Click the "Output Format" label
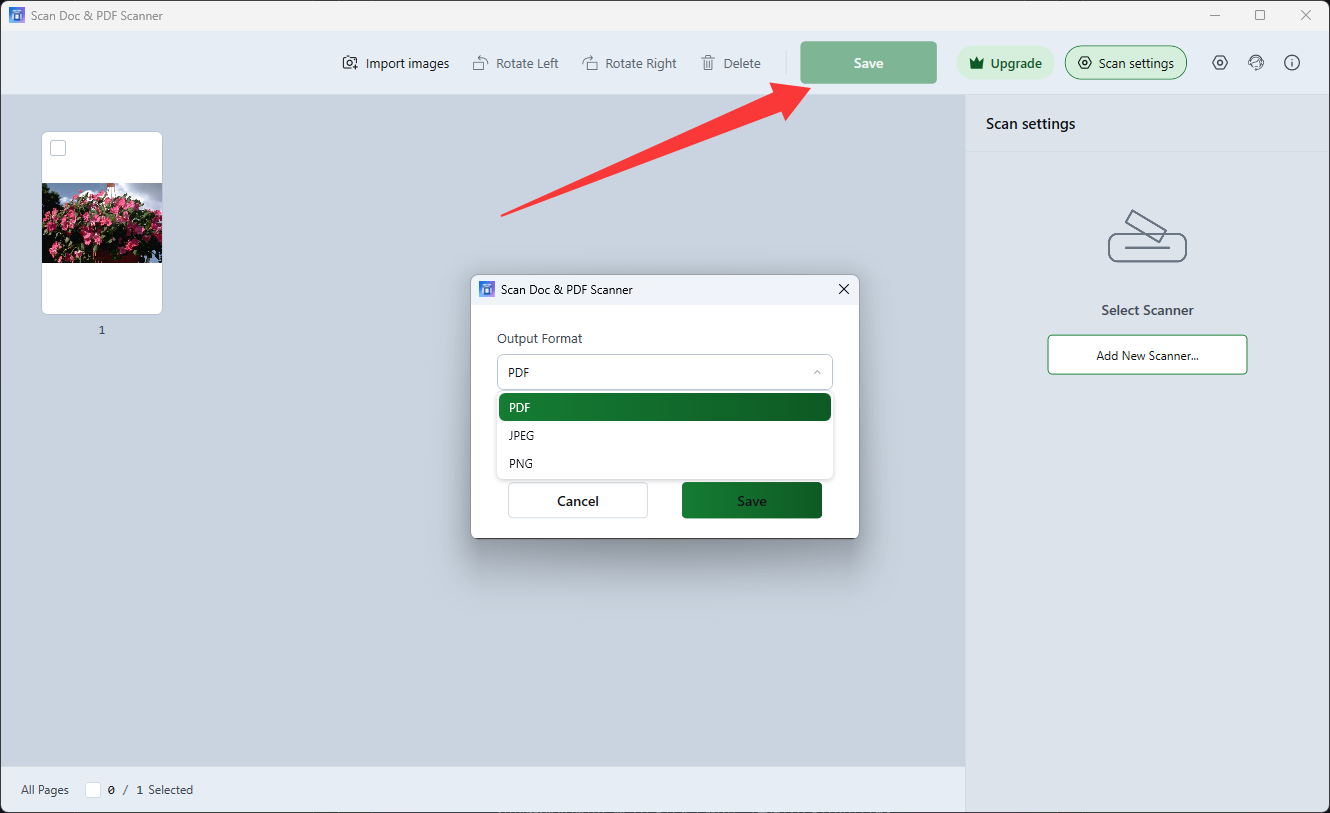 coord(540,338)
